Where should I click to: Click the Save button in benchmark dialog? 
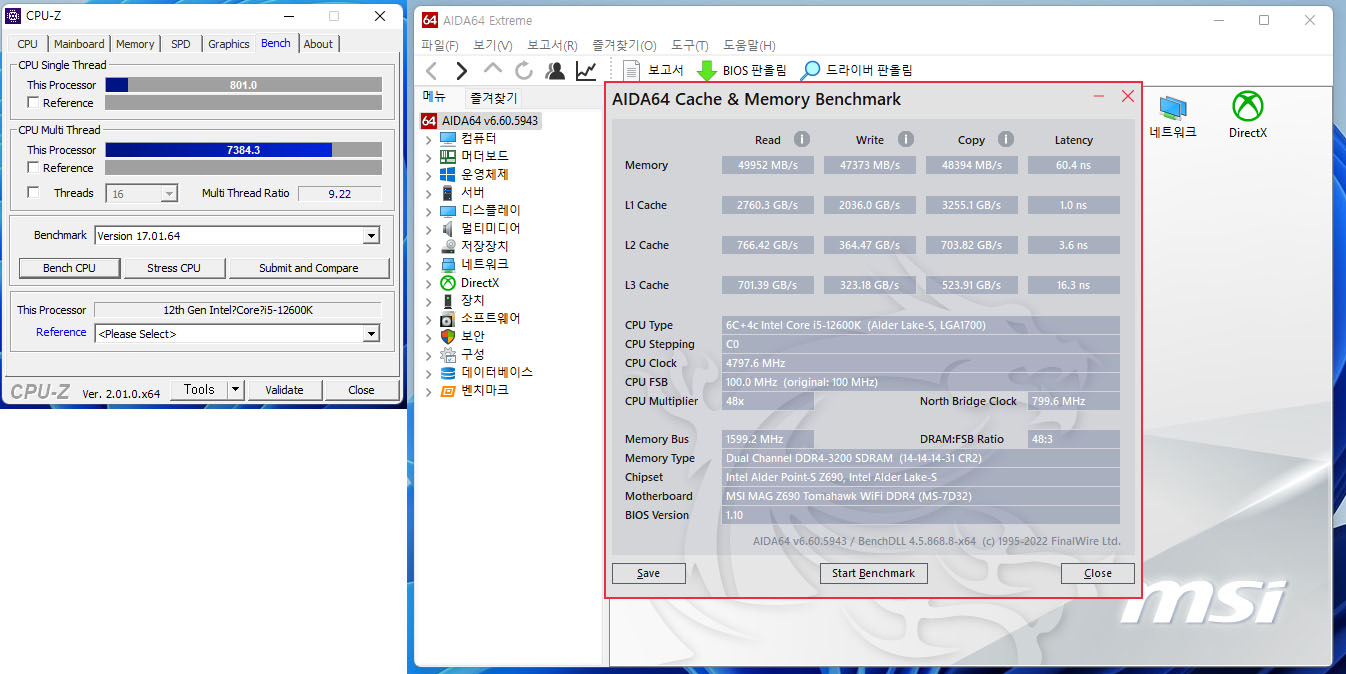(x=648, y=573)
